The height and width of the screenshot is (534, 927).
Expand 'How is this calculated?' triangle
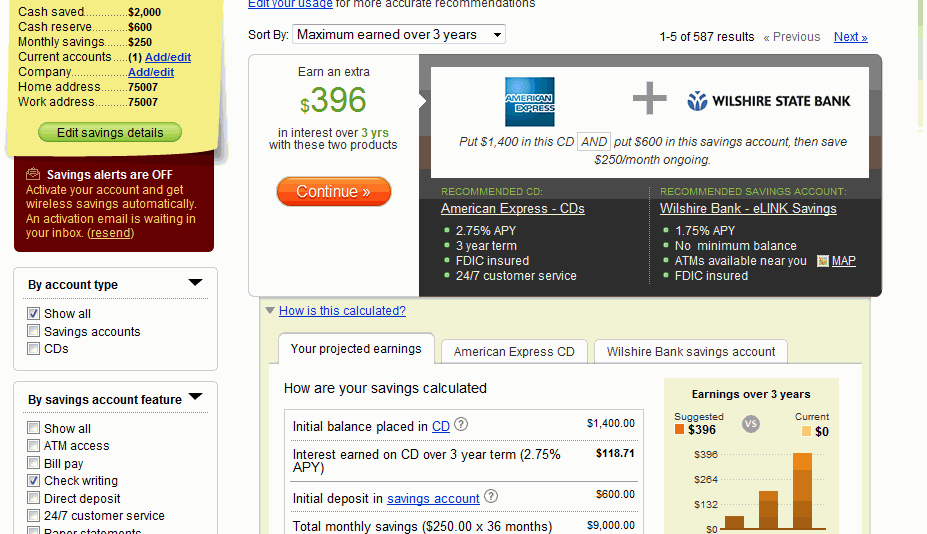coord(270,311)
